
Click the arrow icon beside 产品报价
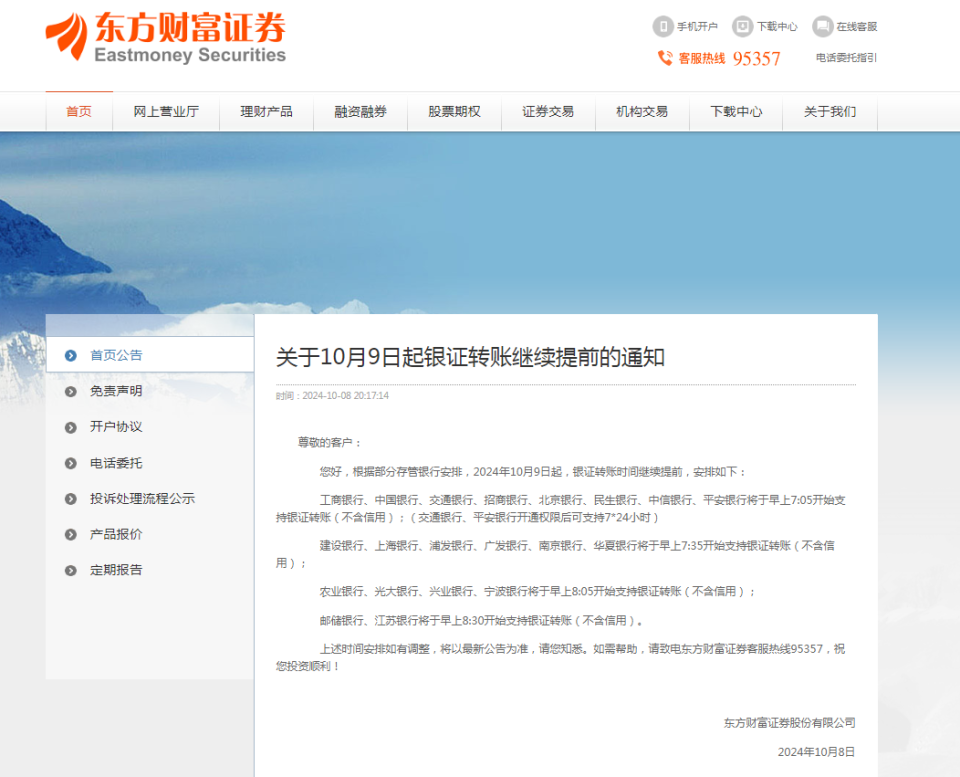(70, 534)
